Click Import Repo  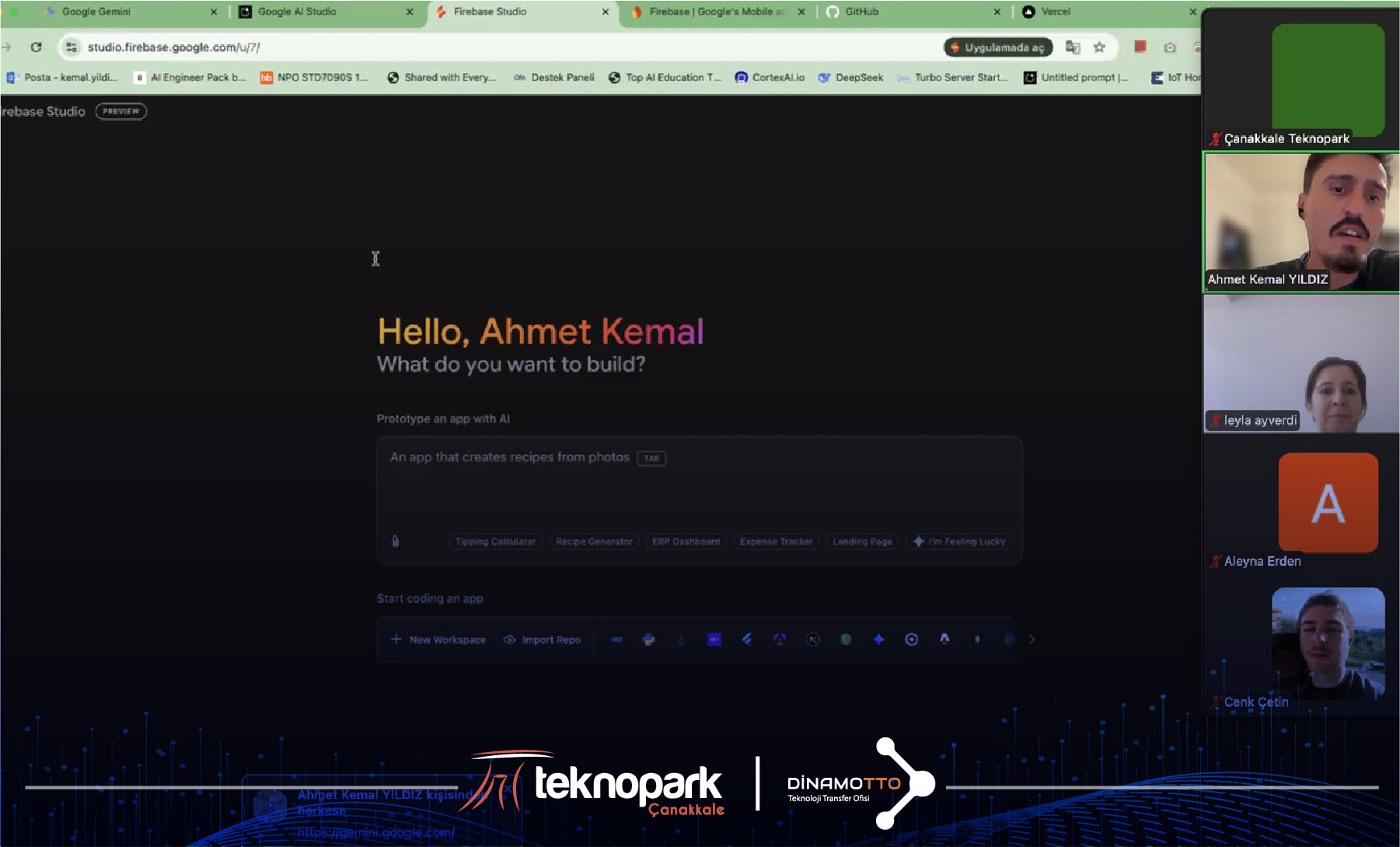[543, 639]
